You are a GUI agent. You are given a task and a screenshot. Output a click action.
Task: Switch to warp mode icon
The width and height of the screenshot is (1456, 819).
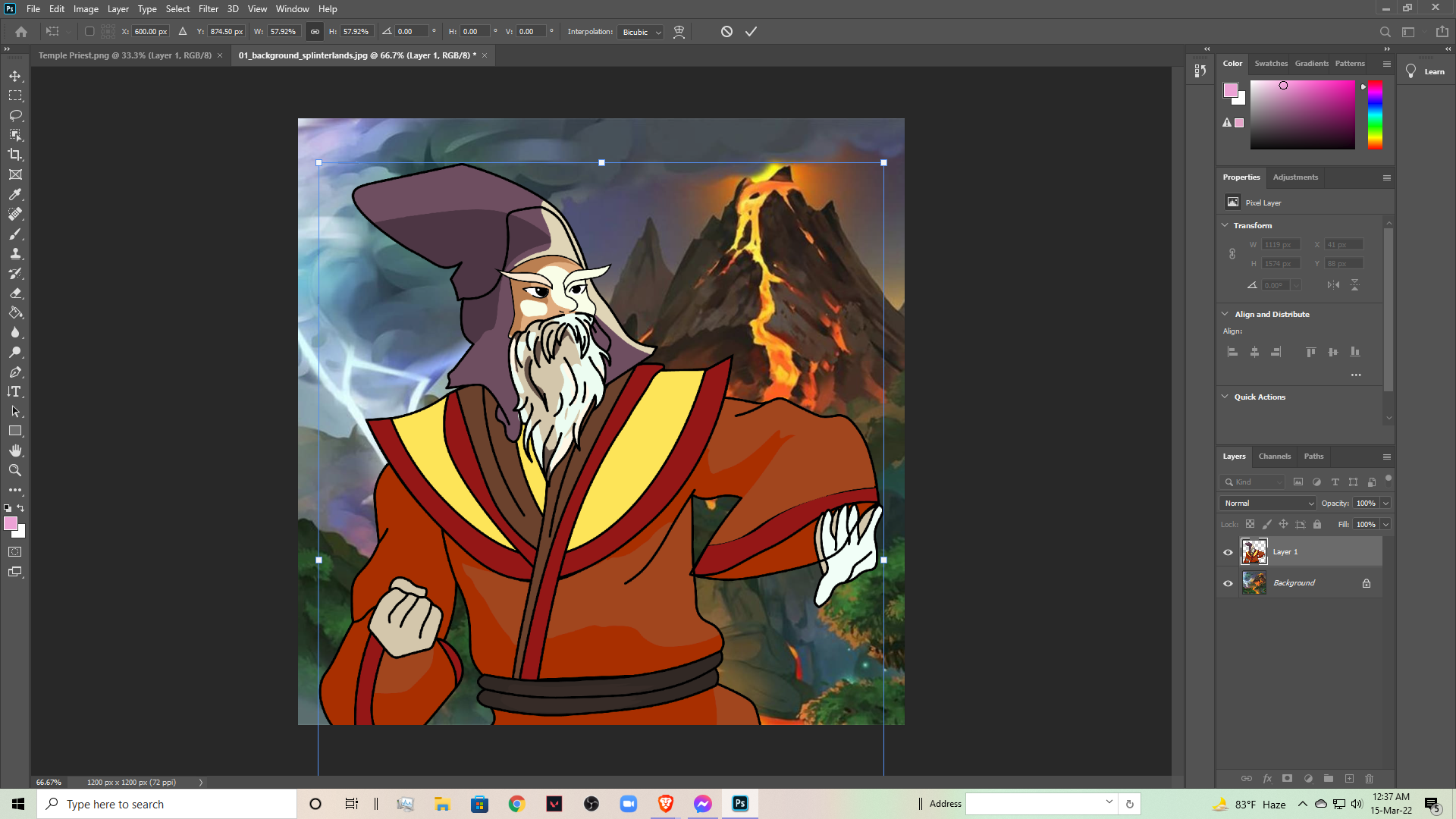679,32
